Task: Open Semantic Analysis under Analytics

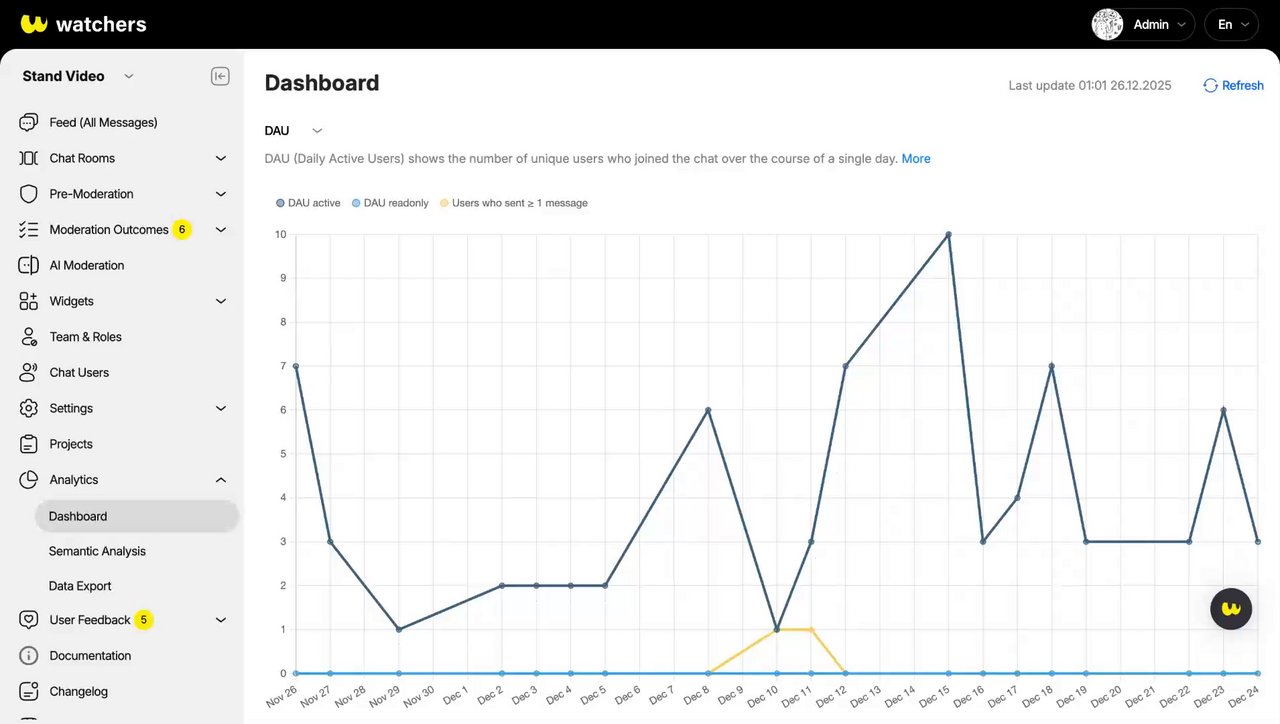Action: pos(97,551)
